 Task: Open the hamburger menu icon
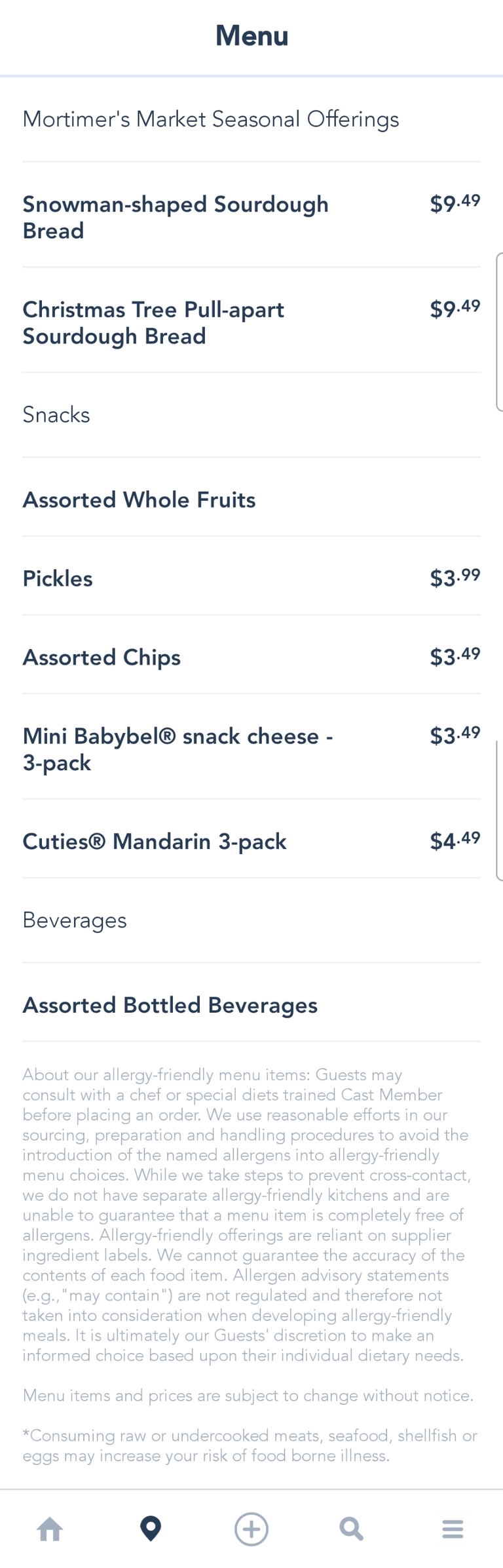(x=453, y=1529)
